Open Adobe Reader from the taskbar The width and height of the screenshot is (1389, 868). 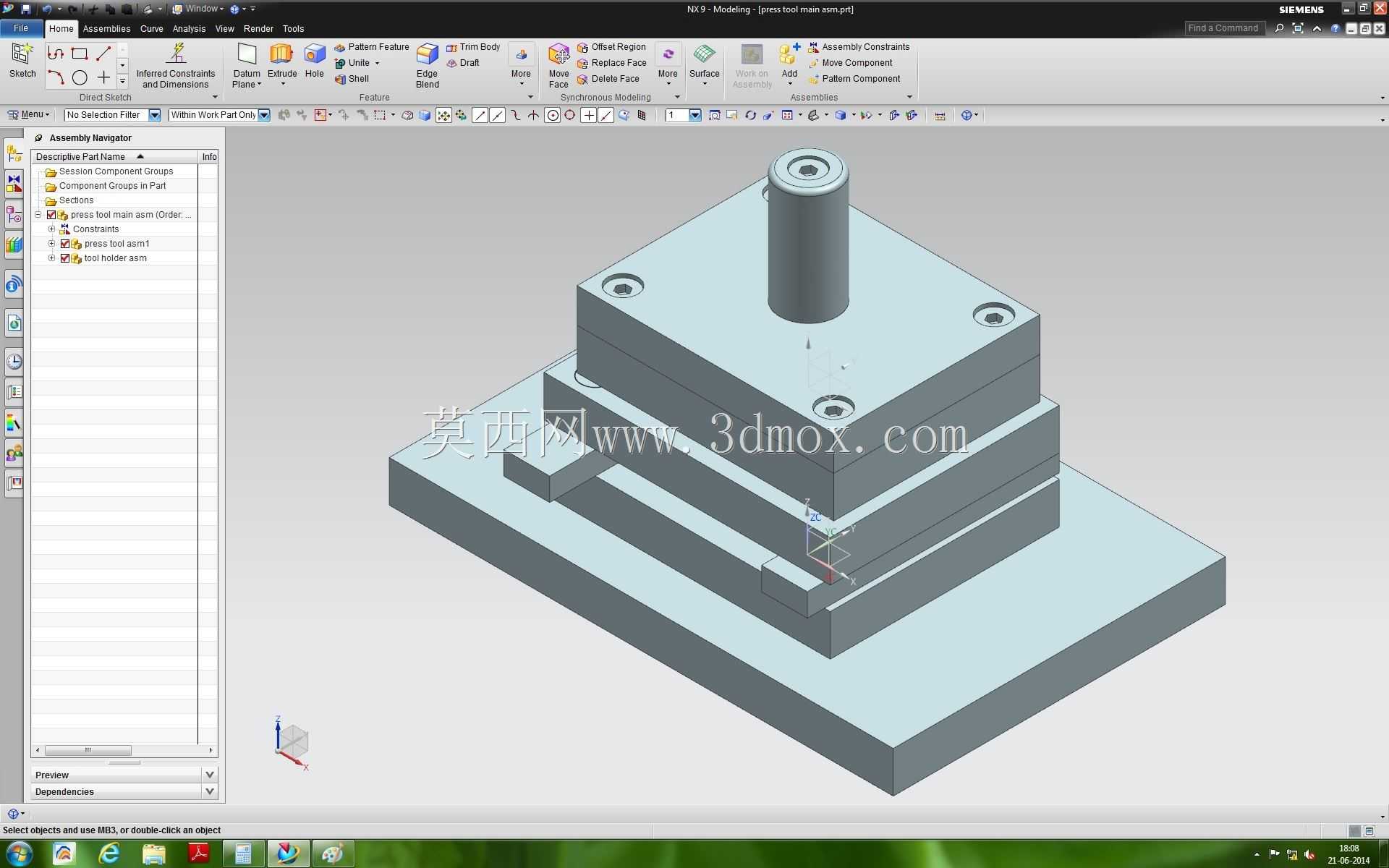198,854
